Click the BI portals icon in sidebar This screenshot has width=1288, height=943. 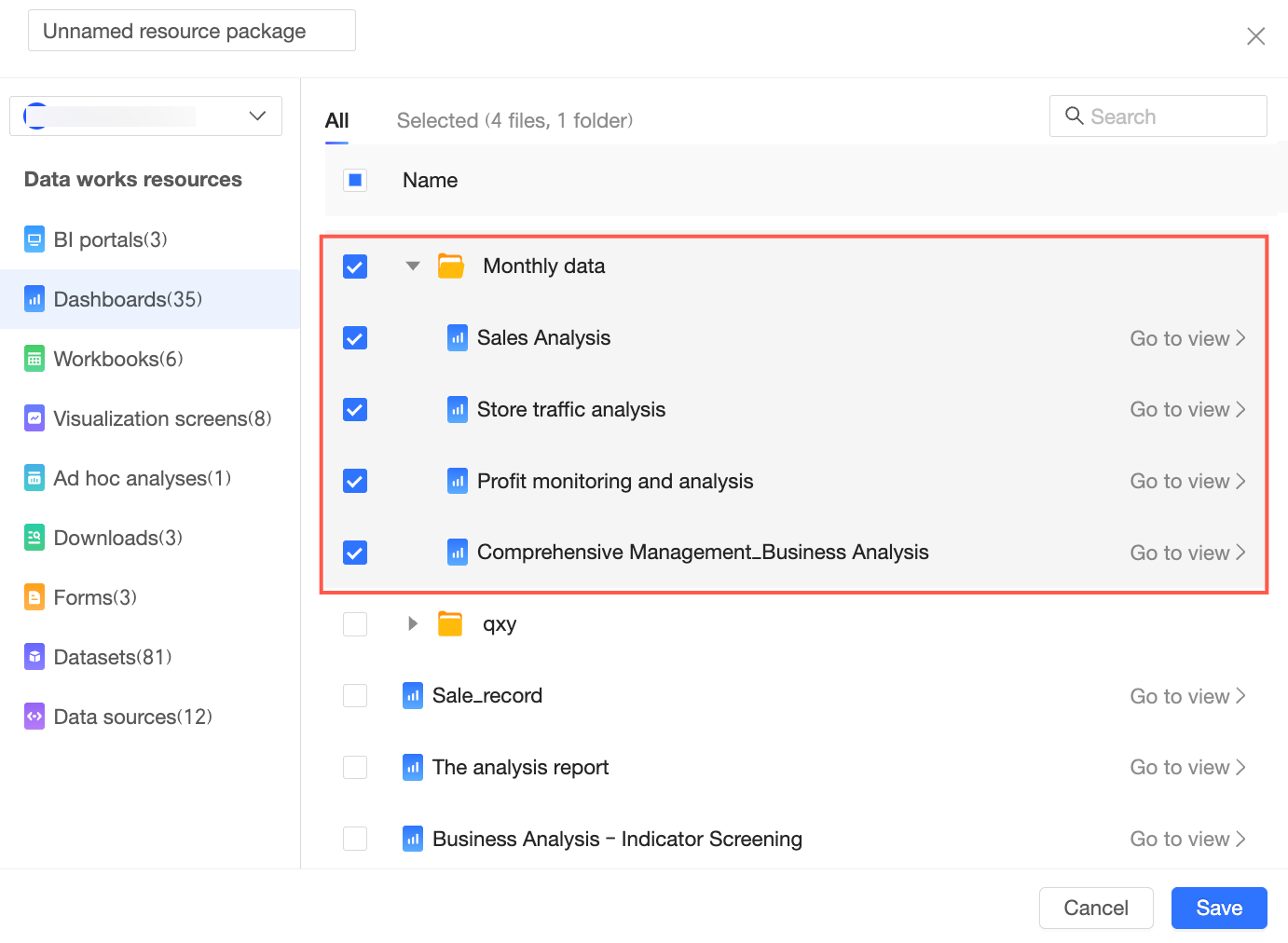34,239
